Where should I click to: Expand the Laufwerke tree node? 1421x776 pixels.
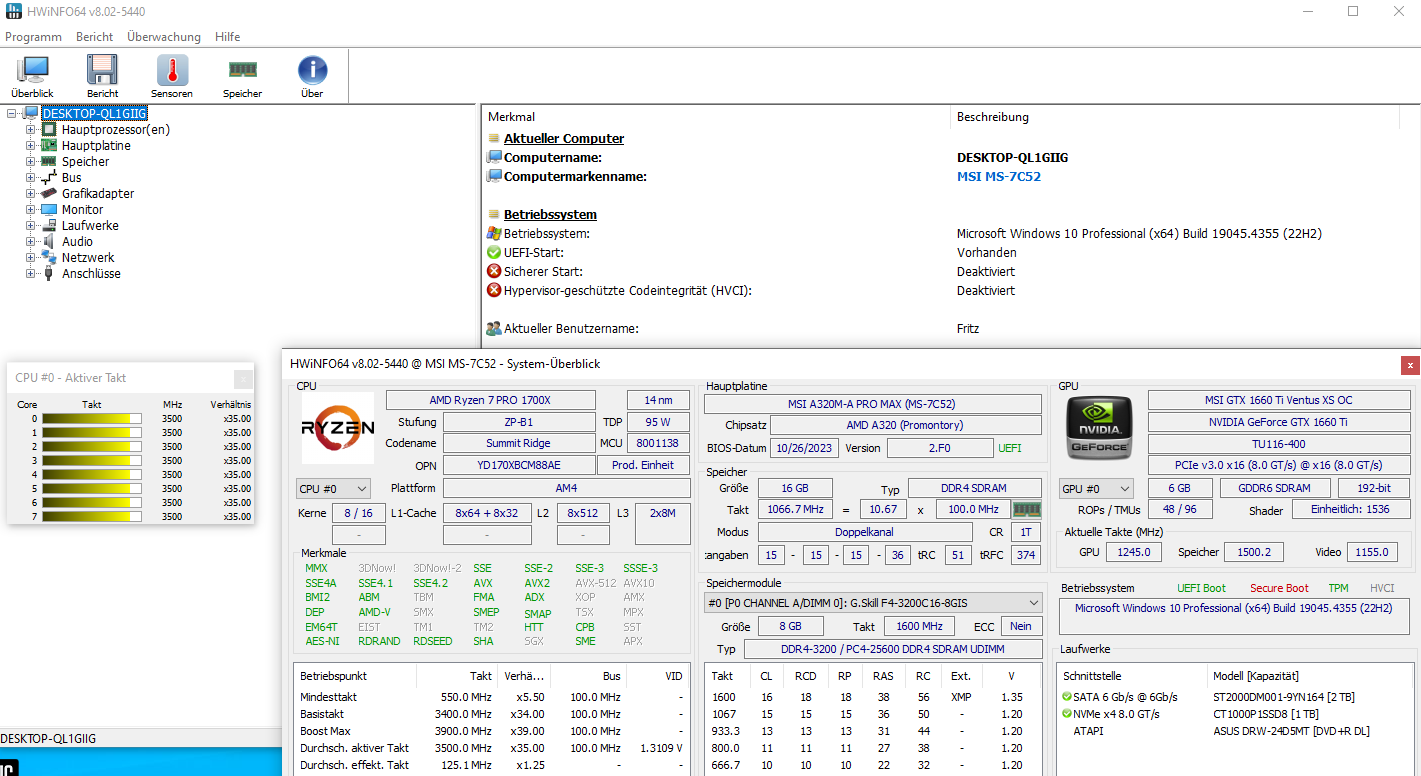pos(30,225)
